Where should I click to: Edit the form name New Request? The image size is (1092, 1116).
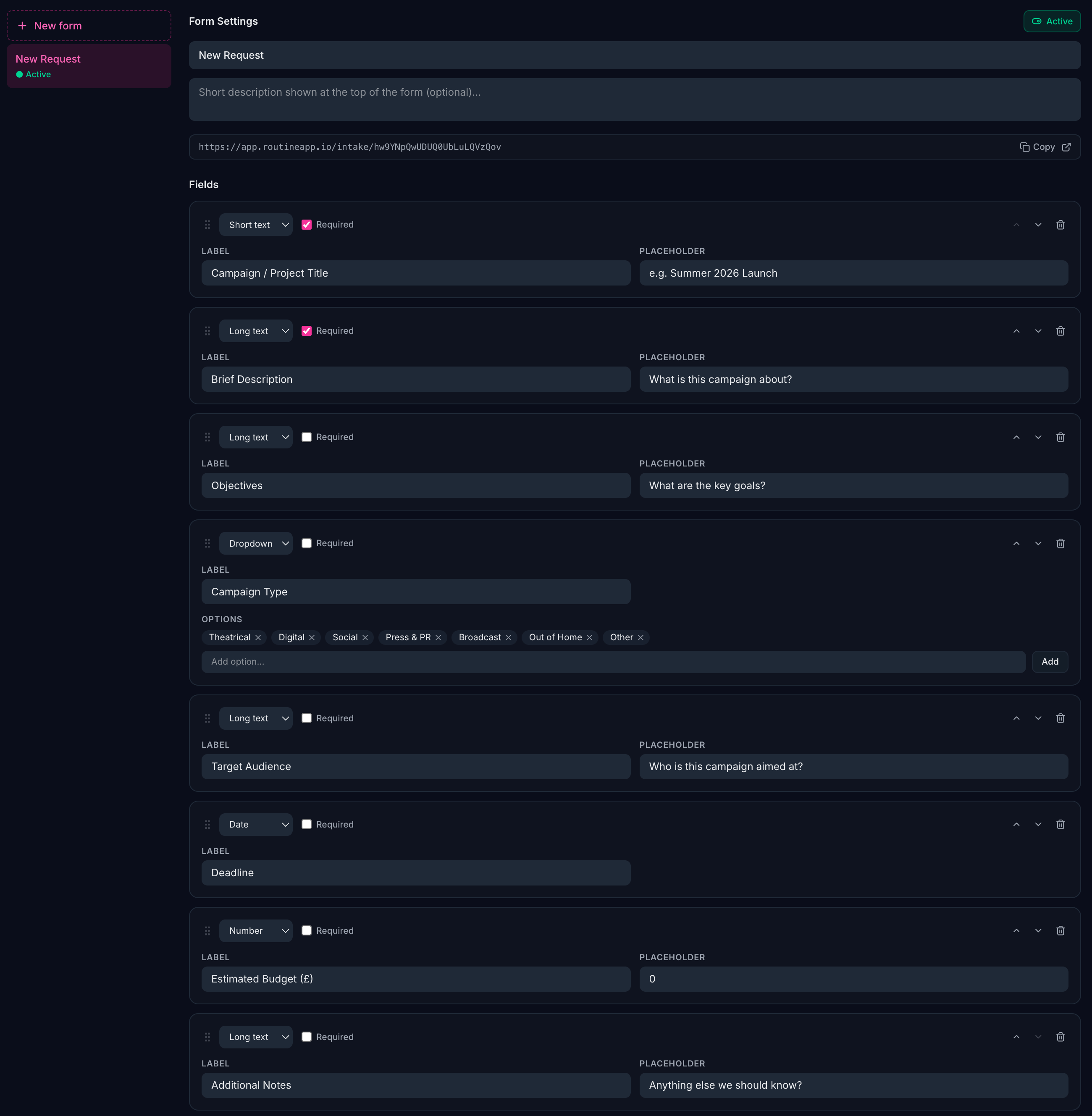[x=634, y=55]
